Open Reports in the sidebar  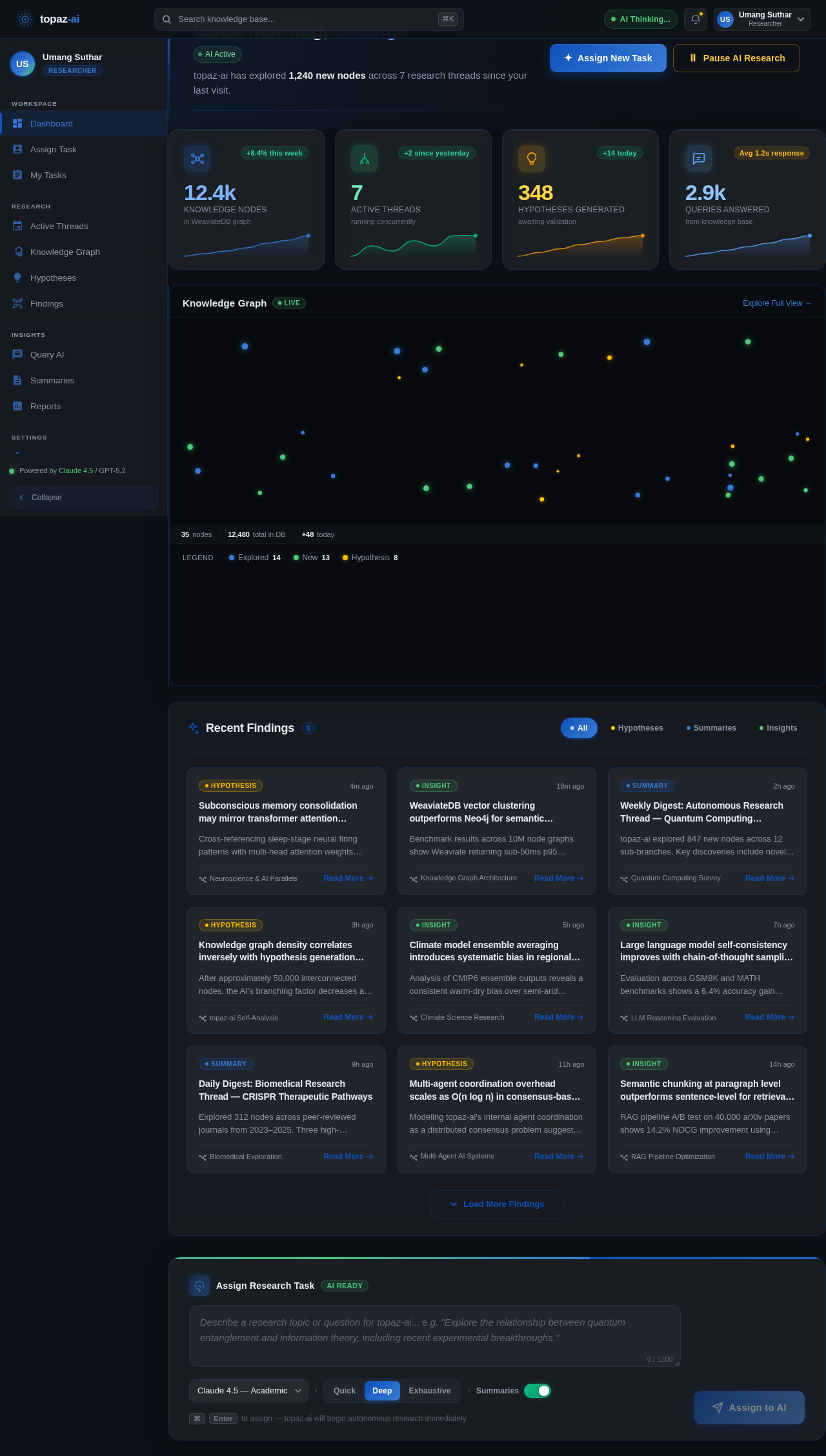click(84, 406)
